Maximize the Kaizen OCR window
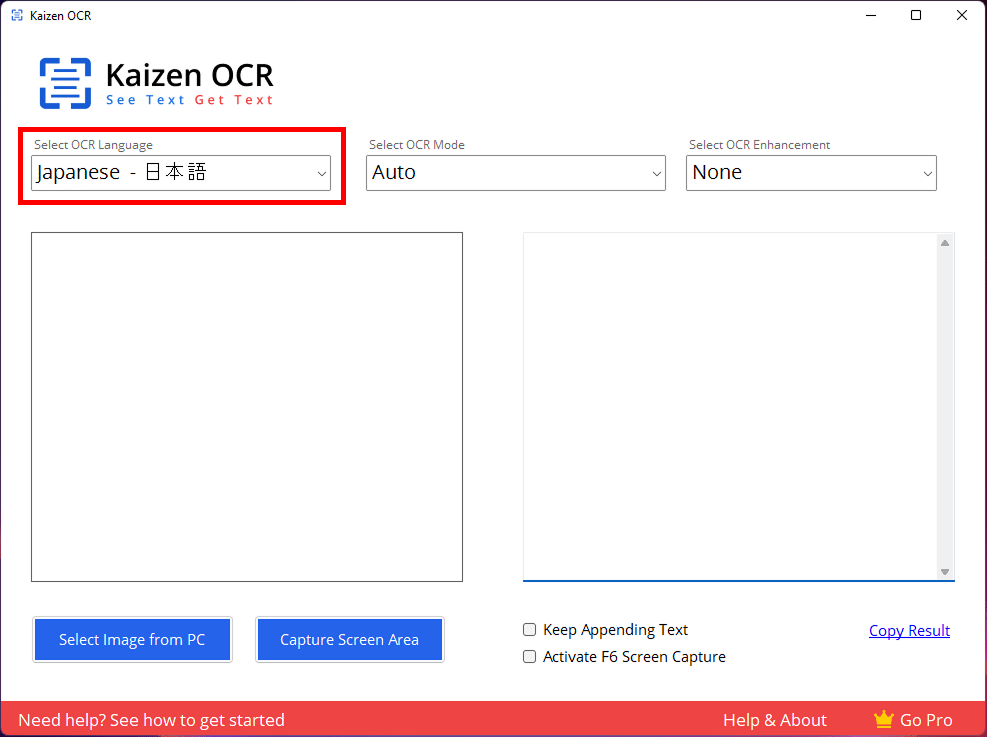Viewport: 987px width, 737px height. [915, 16]
